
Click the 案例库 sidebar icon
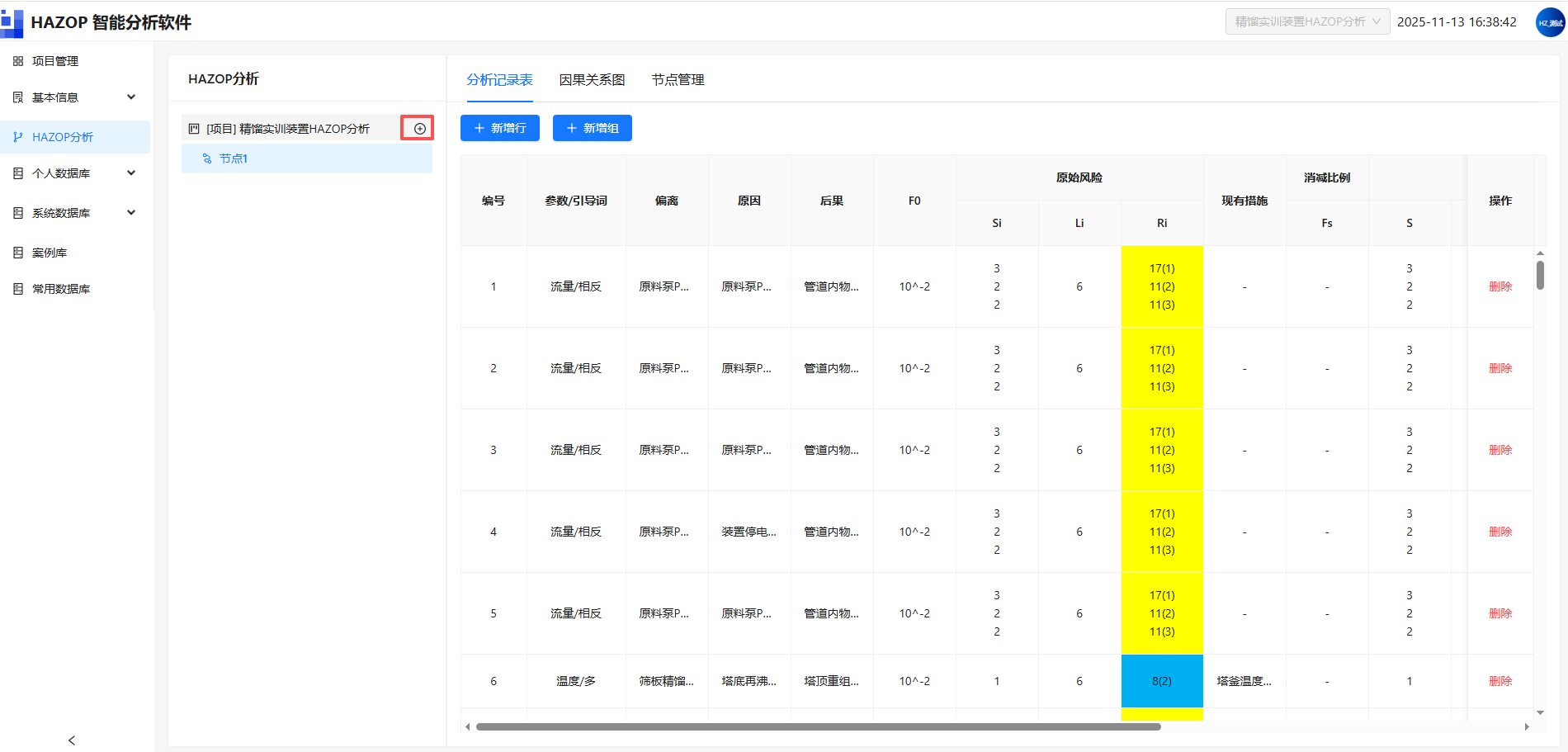tap(18, 253)
